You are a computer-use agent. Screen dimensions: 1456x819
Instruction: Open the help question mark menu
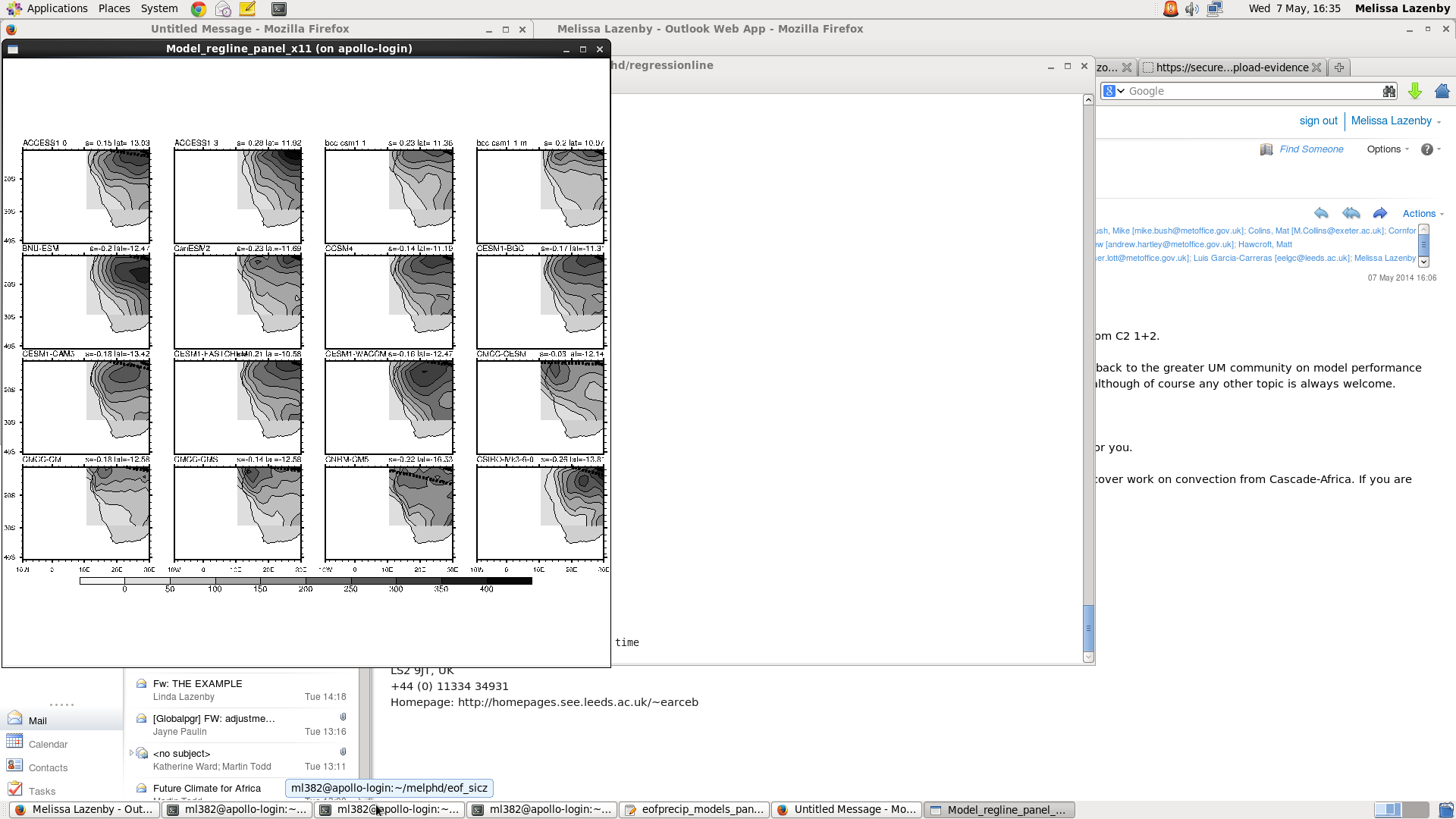click(1430, 149)
